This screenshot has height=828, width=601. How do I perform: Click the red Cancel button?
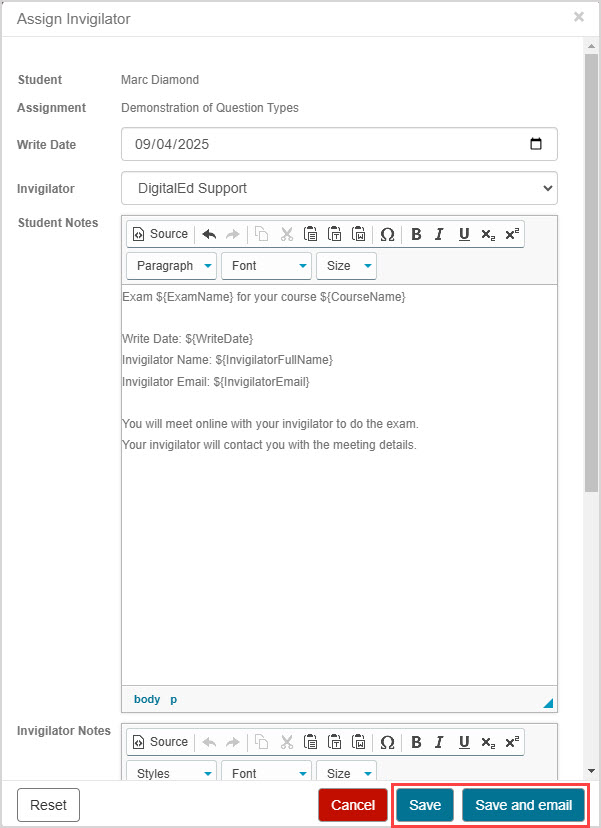(352, 805)
